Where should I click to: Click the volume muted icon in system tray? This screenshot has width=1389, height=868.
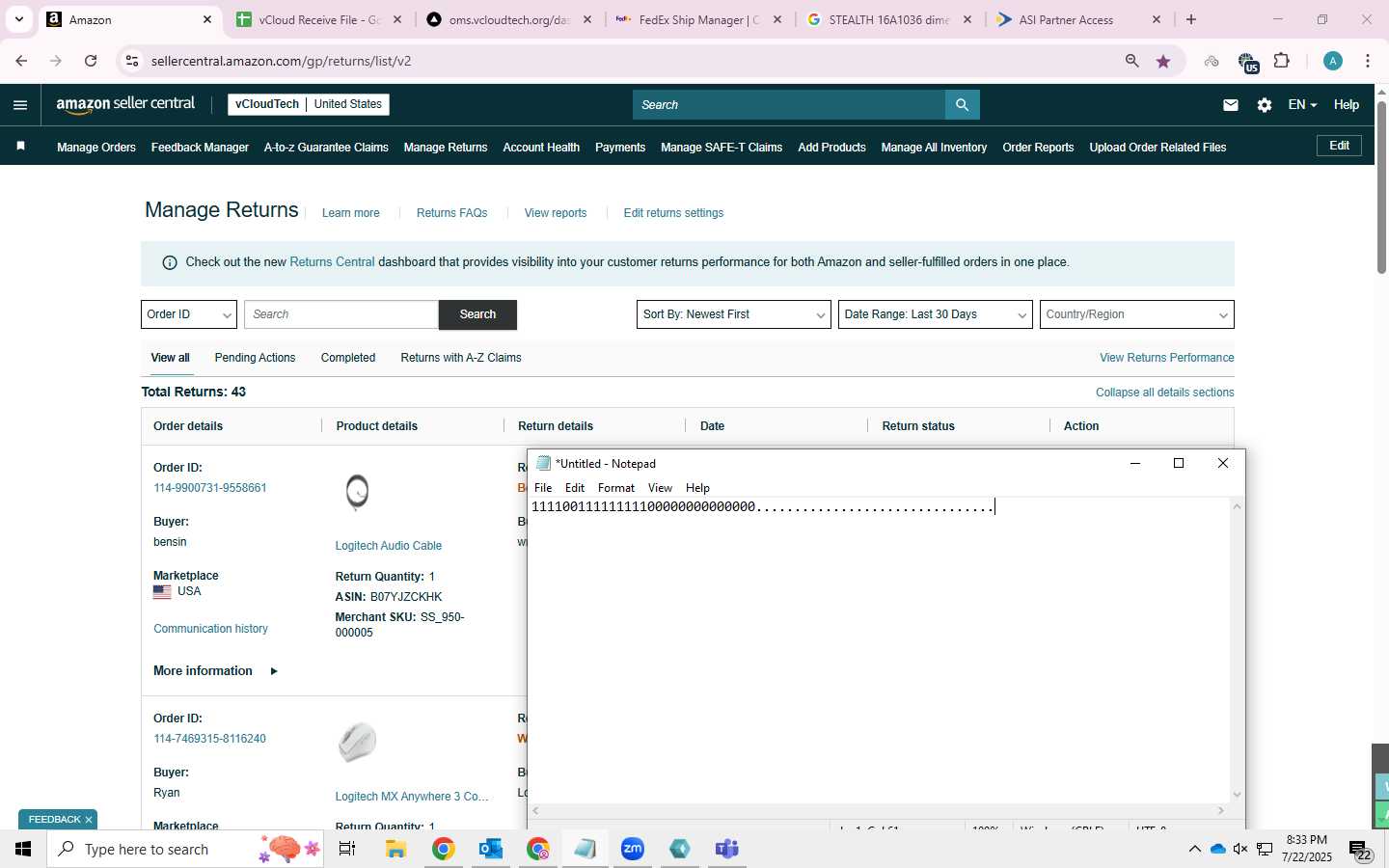pos(1240,849)
